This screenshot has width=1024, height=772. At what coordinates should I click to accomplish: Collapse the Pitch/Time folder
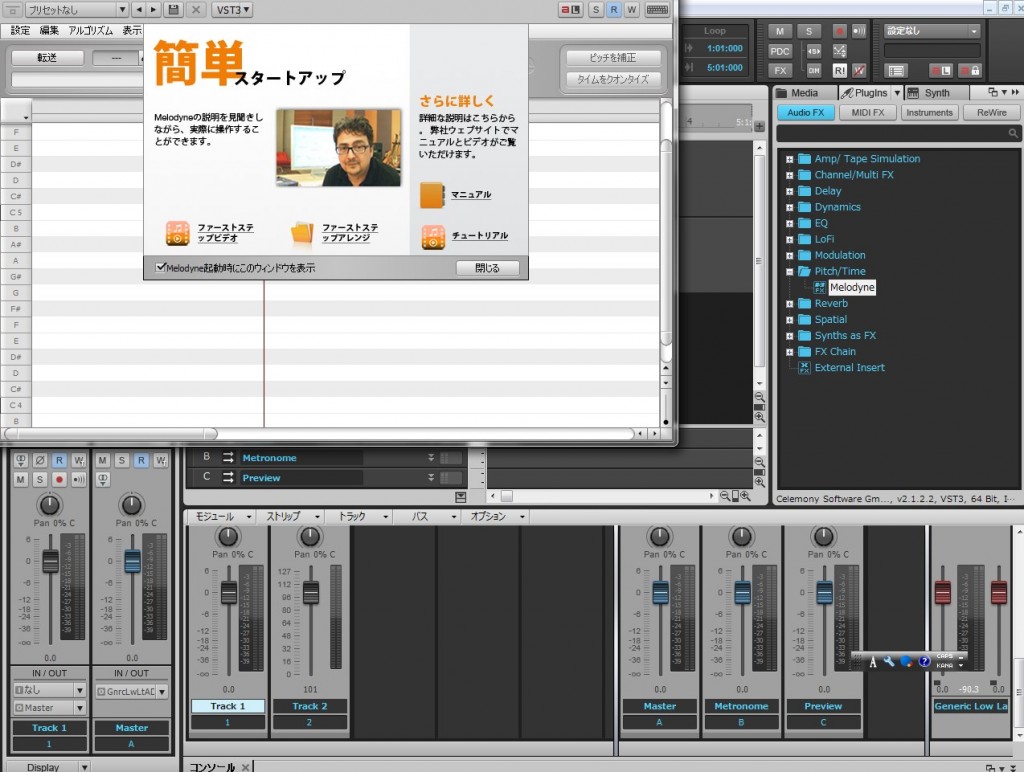point(790,271)
